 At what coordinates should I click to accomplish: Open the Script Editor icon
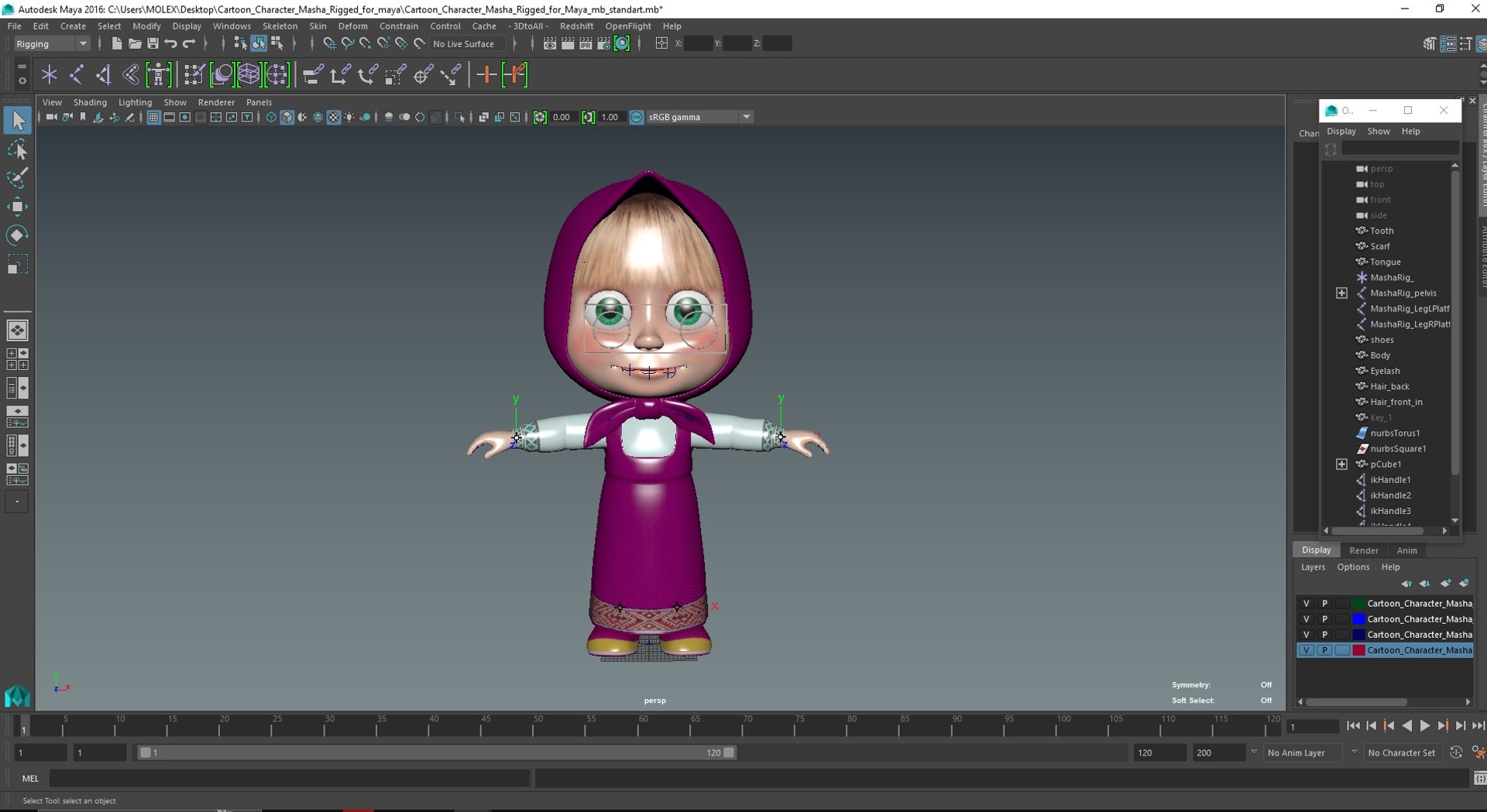pos(1479,778)
